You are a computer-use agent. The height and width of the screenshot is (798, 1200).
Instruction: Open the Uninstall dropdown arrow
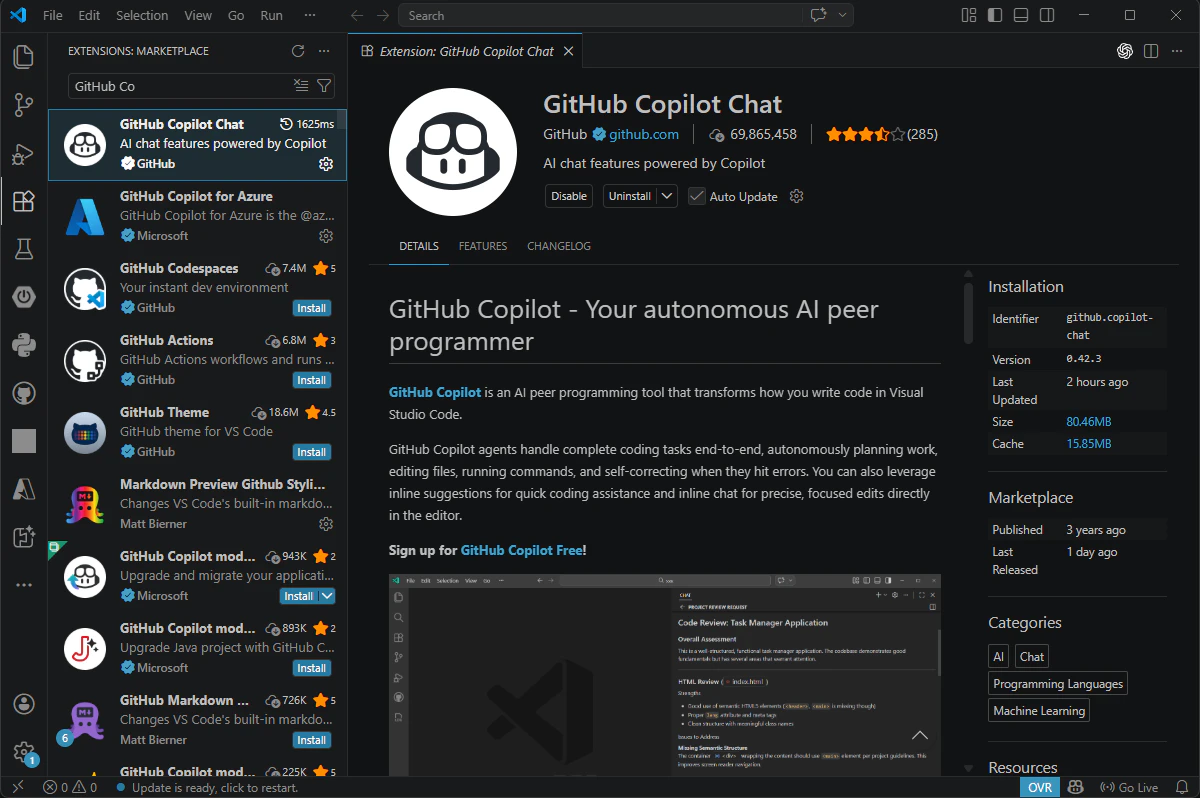pyautogui.click(x=667, y=196)
